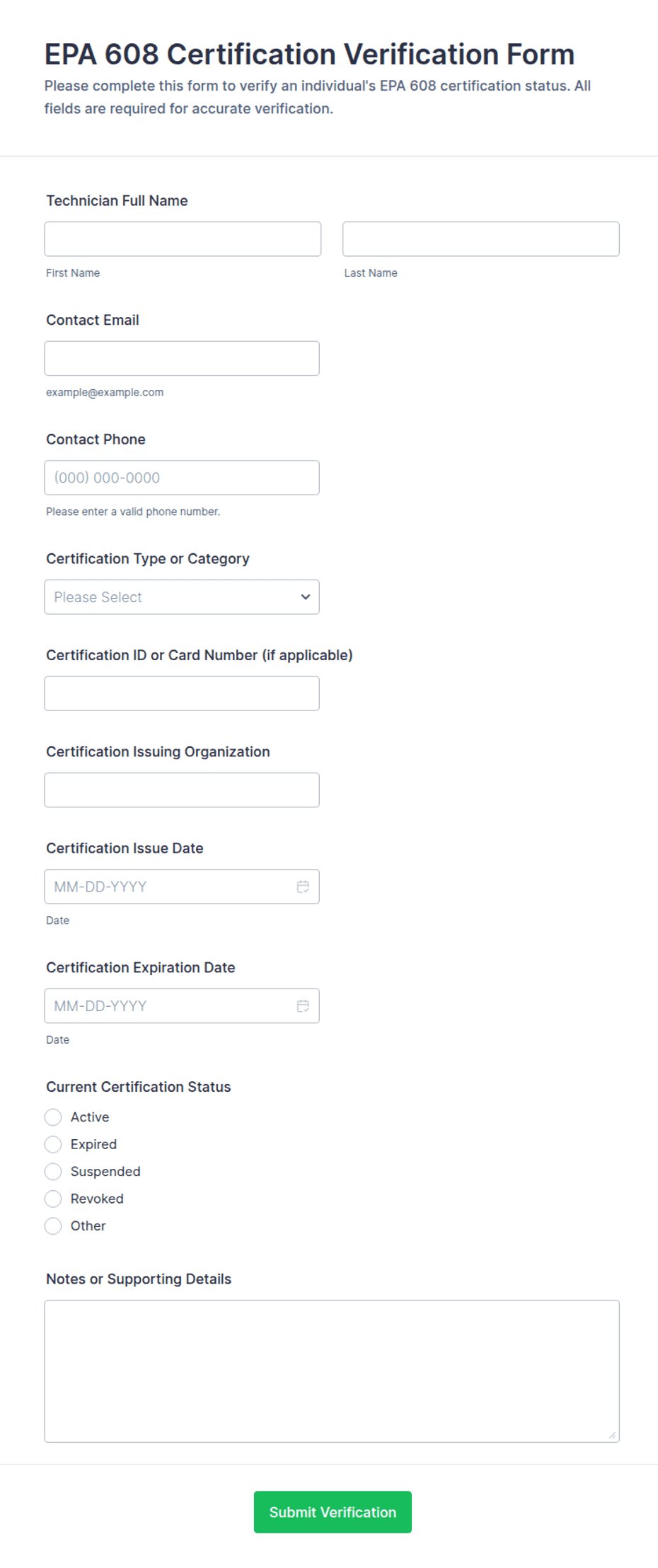Click the 'Technician Full Name' label
The image size is (658, 1568).
[117, 201]
